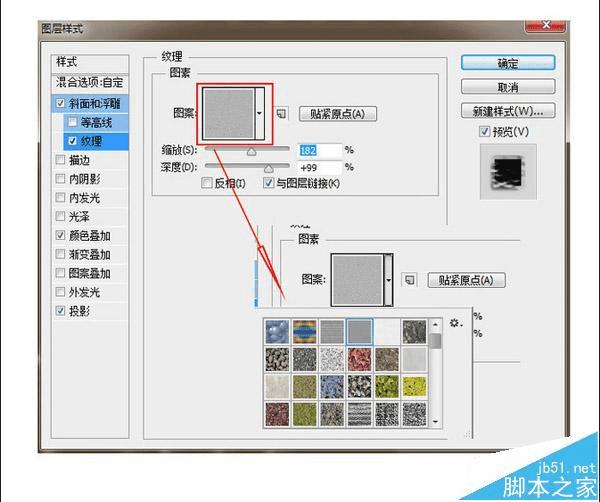Choose the bright green leaves pattern

pos(387,386)
